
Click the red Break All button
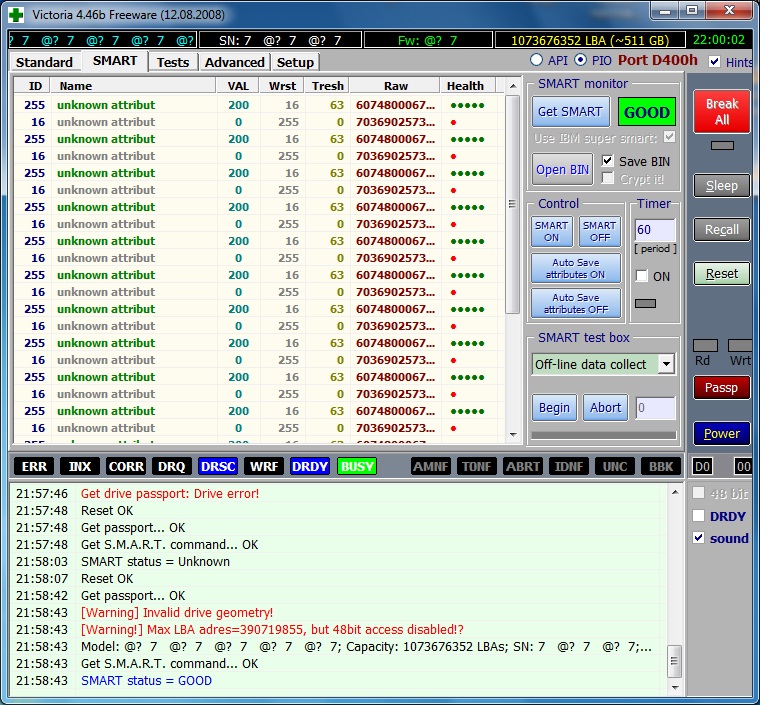coord(722,112)
